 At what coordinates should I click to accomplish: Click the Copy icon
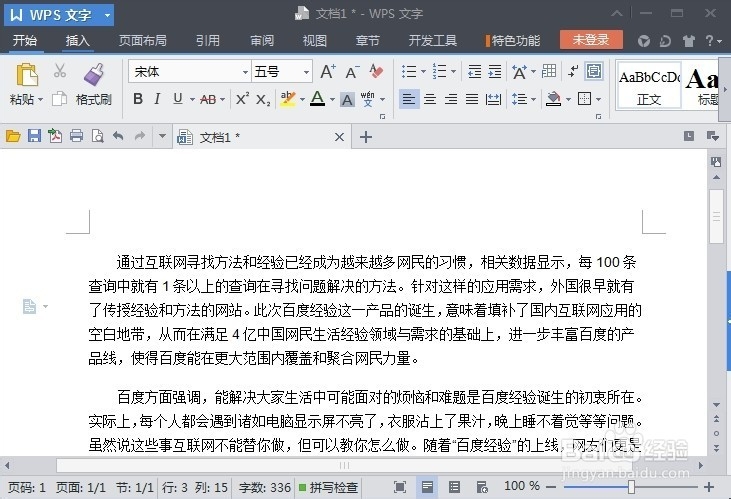tap(59, 99)
